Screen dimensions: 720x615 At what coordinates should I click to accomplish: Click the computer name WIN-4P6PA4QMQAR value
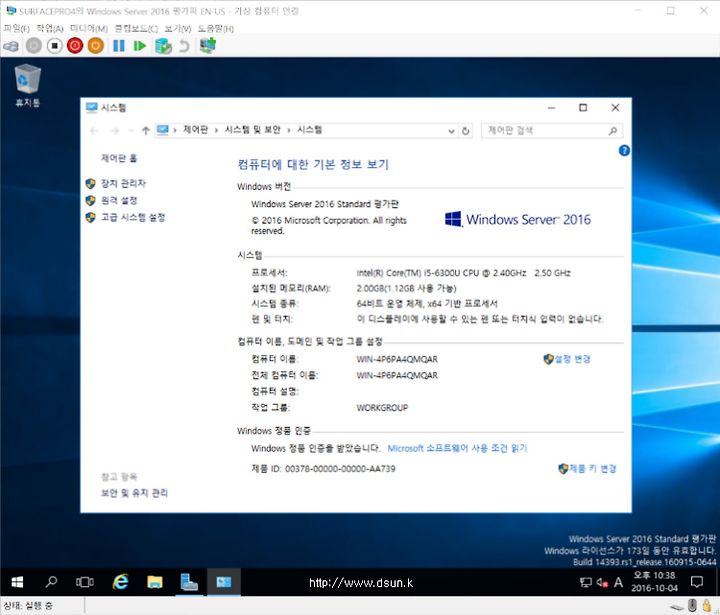(397, 359)
